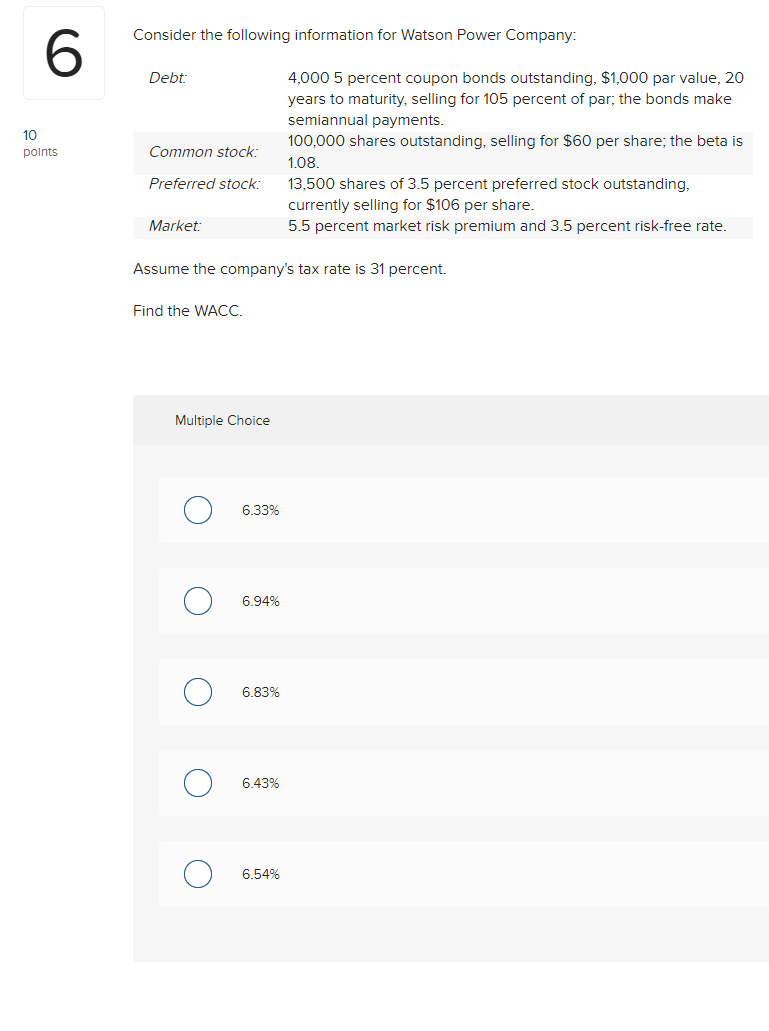Viewport: 769px width, 1031px height.
Task: Select the 6.43% answer radio button
Action: [198, 783]
